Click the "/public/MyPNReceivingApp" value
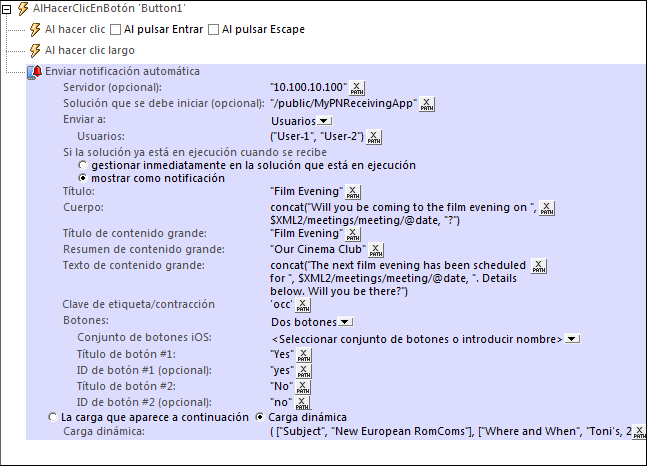 click(344, 104)
